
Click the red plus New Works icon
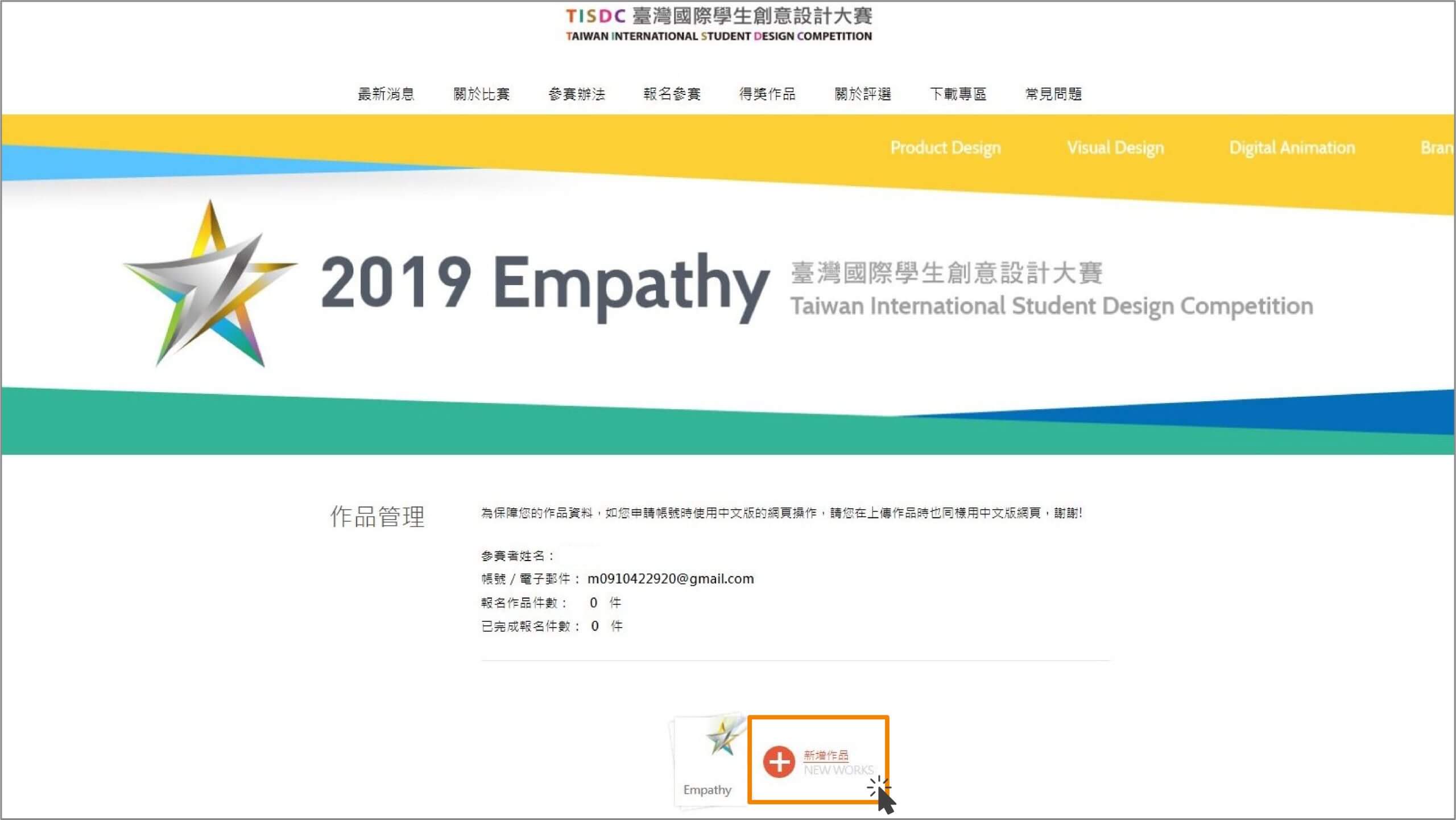click(x=779, y=761)
